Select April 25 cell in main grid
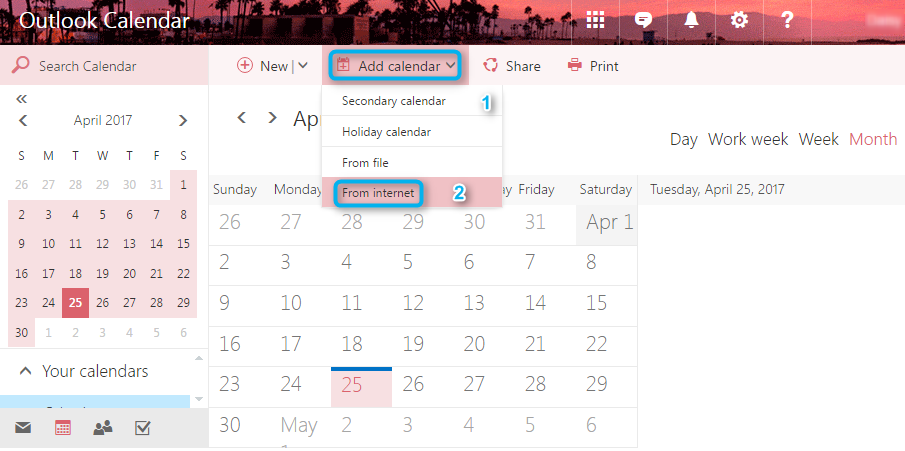The width and height of the screenshot is (905, 451). pyautogui.click(x=361, y=387)
